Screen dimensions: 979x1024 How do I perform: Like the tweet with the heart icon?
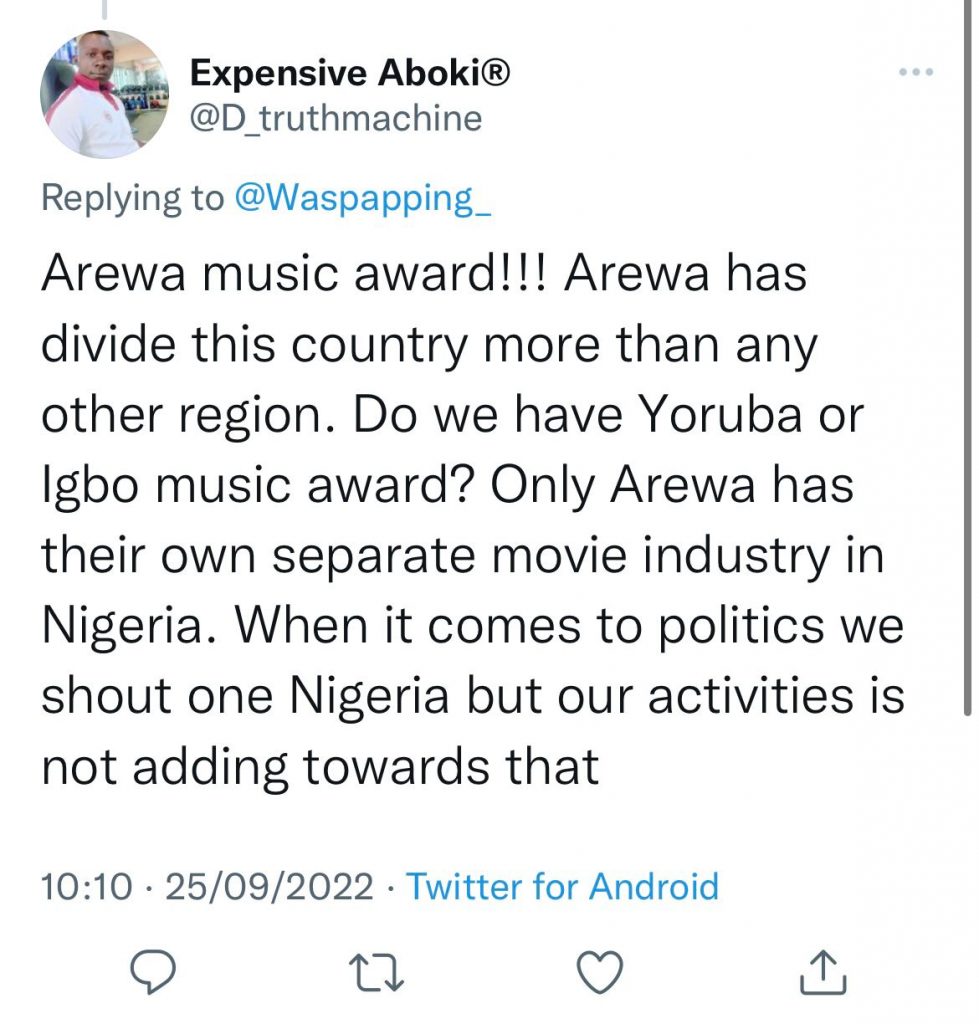602,971
